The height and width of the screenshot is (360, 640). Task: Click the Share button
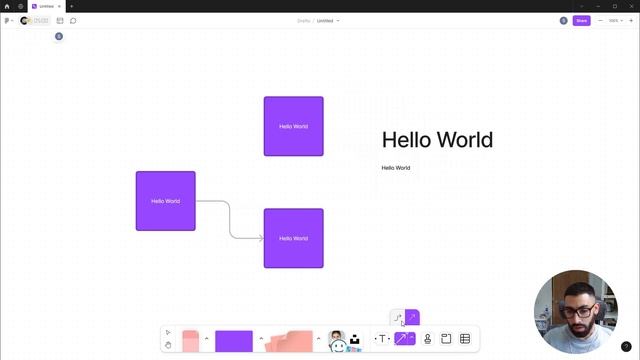(582, 20)
